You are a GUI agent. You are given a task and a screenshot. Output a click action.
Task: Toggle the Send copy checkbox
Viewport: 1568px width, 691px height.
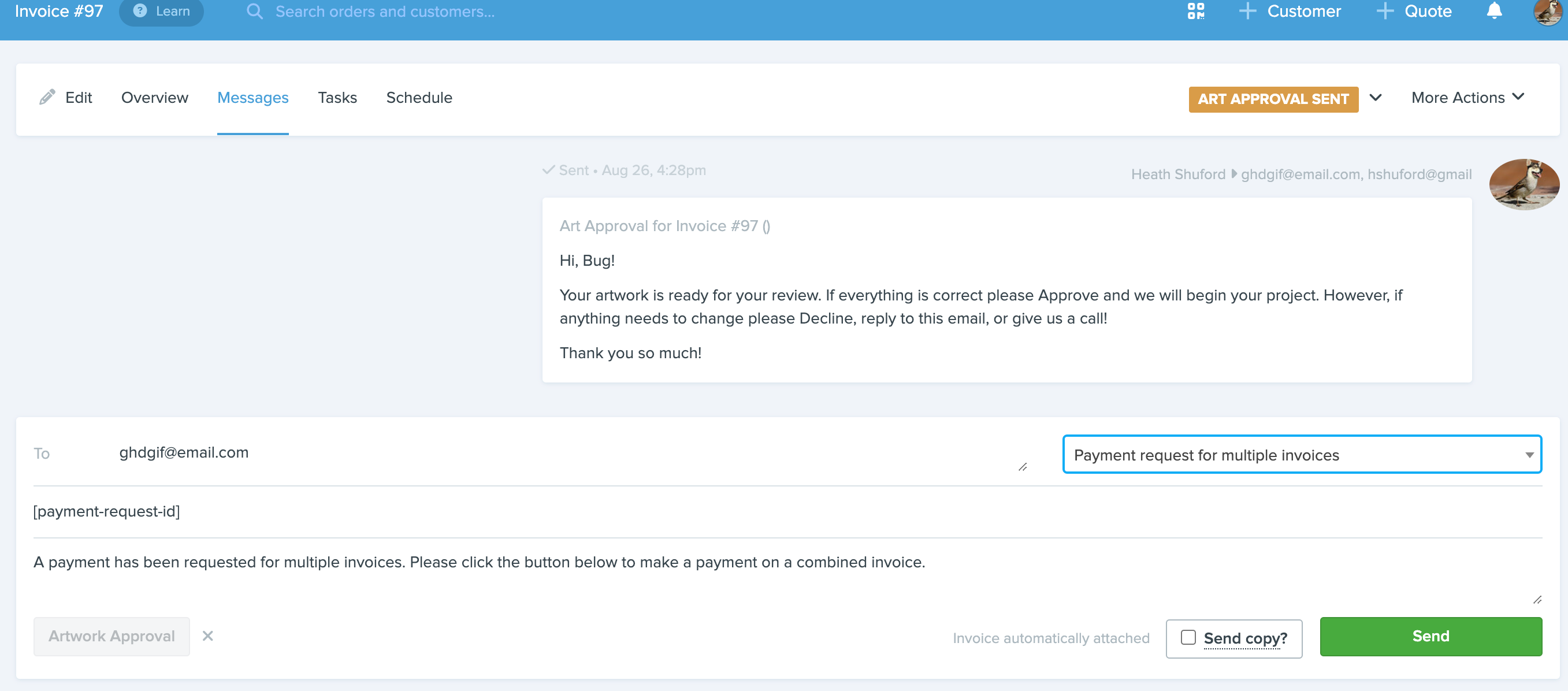click(1188, 637)
